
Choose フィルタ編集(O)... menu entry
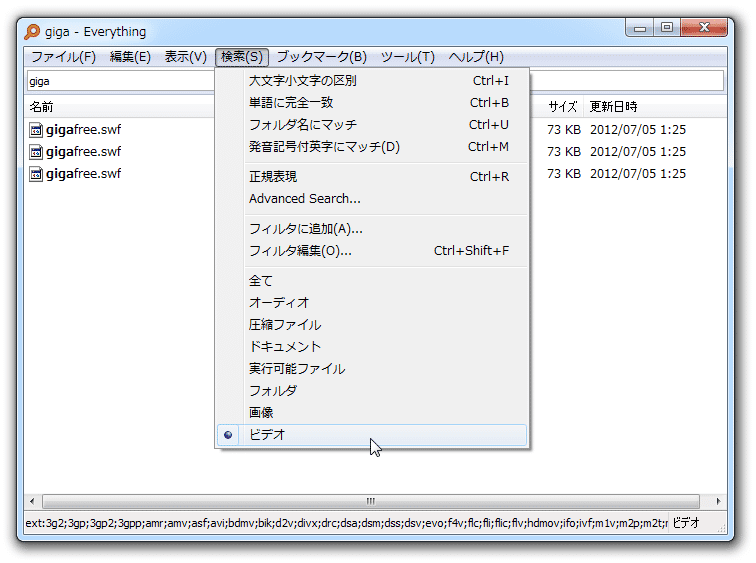[x=300, y=251]
